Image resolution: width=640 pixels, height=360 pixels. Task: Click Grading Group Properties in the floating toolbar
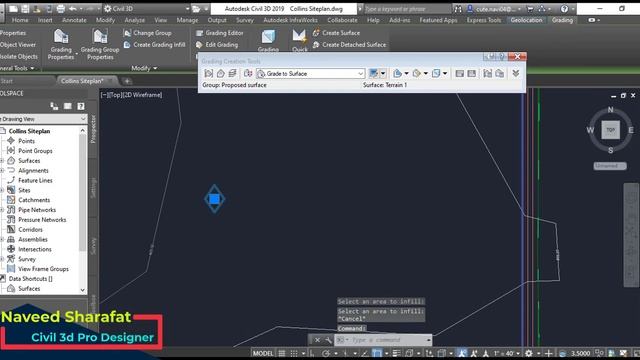488,73
